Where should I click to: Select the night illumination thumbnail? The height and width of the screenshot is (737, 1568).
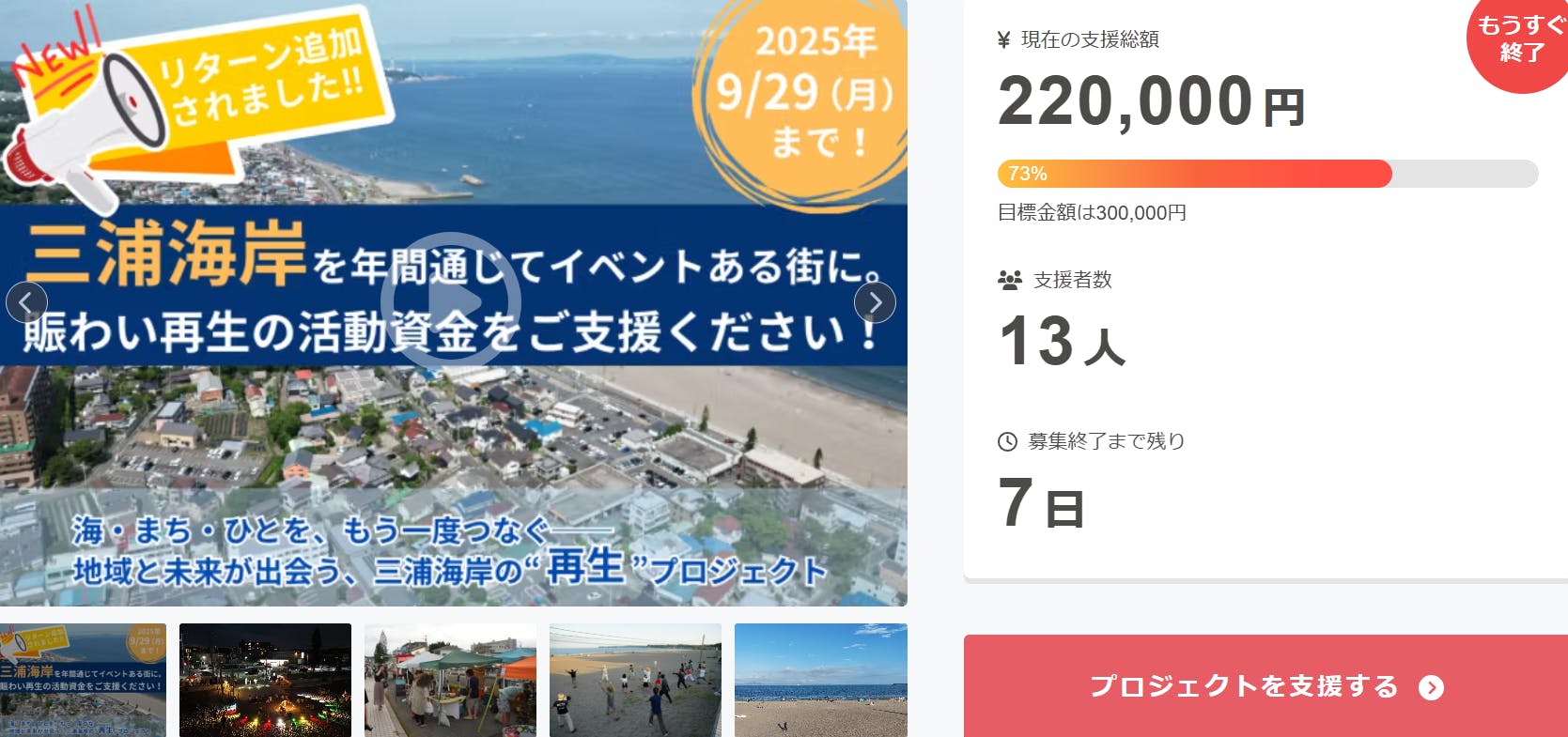pos(265,680)
